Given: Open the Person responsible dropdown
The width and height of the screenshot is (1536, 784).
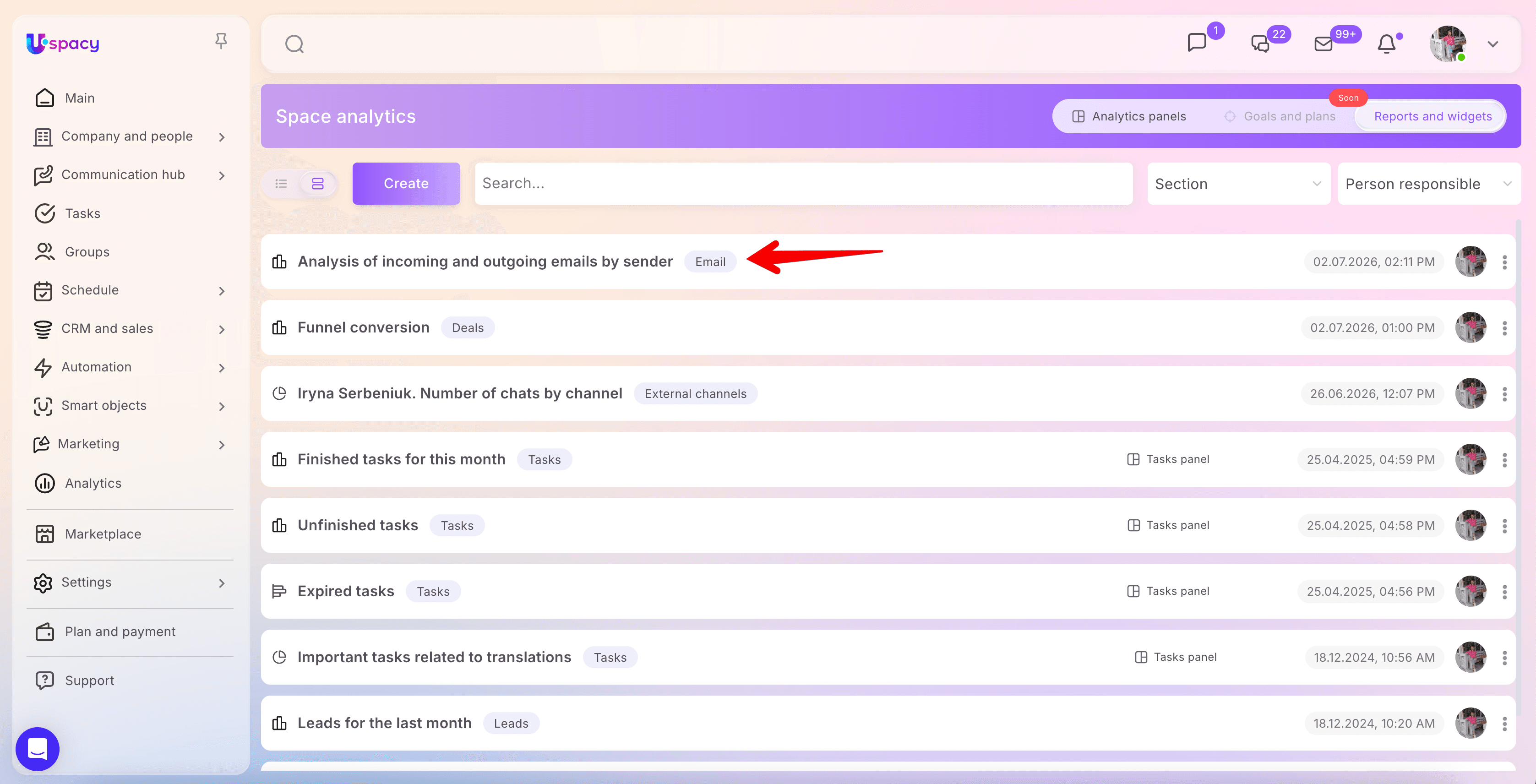Looking at the screenshot, I should pyautogui.click(x=1429, y=184).
